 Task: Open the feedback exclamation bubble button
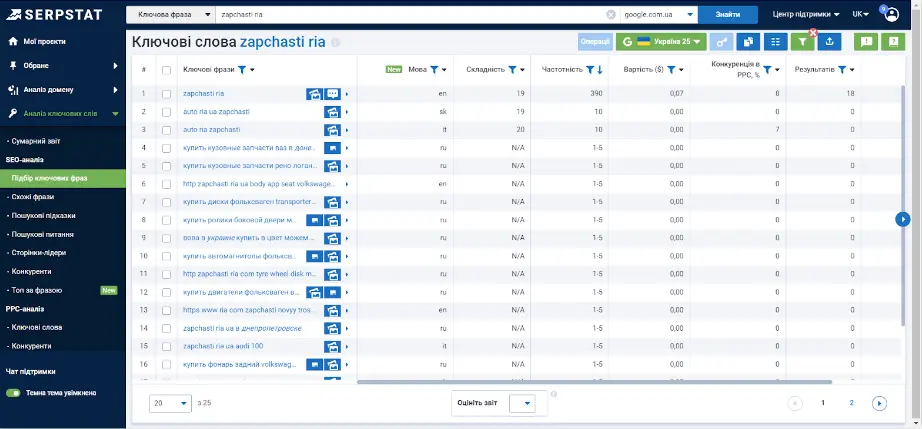pyautogui.click(x=866, y=42)
